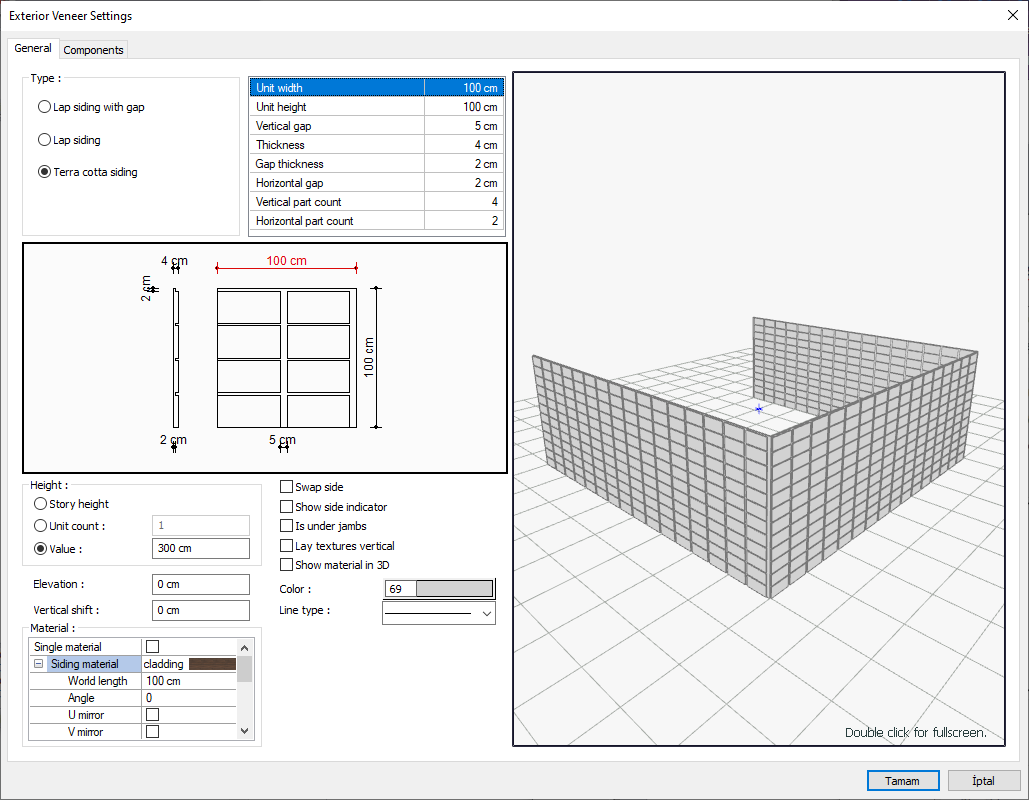1029x800 pixels.
Task: Tick the U mirror checkbox
Action: 153,715
